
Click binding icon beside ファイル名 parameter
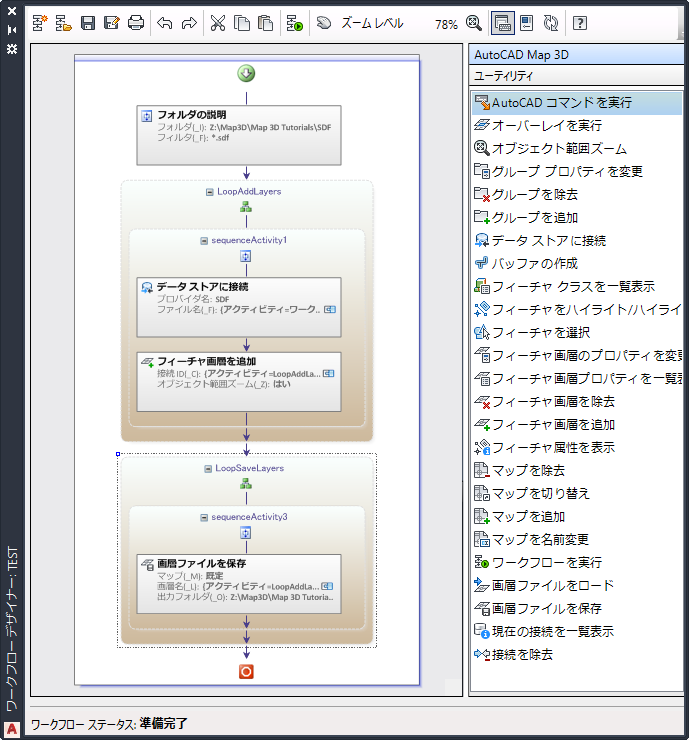pyautogui.click(x=330, y=310)
